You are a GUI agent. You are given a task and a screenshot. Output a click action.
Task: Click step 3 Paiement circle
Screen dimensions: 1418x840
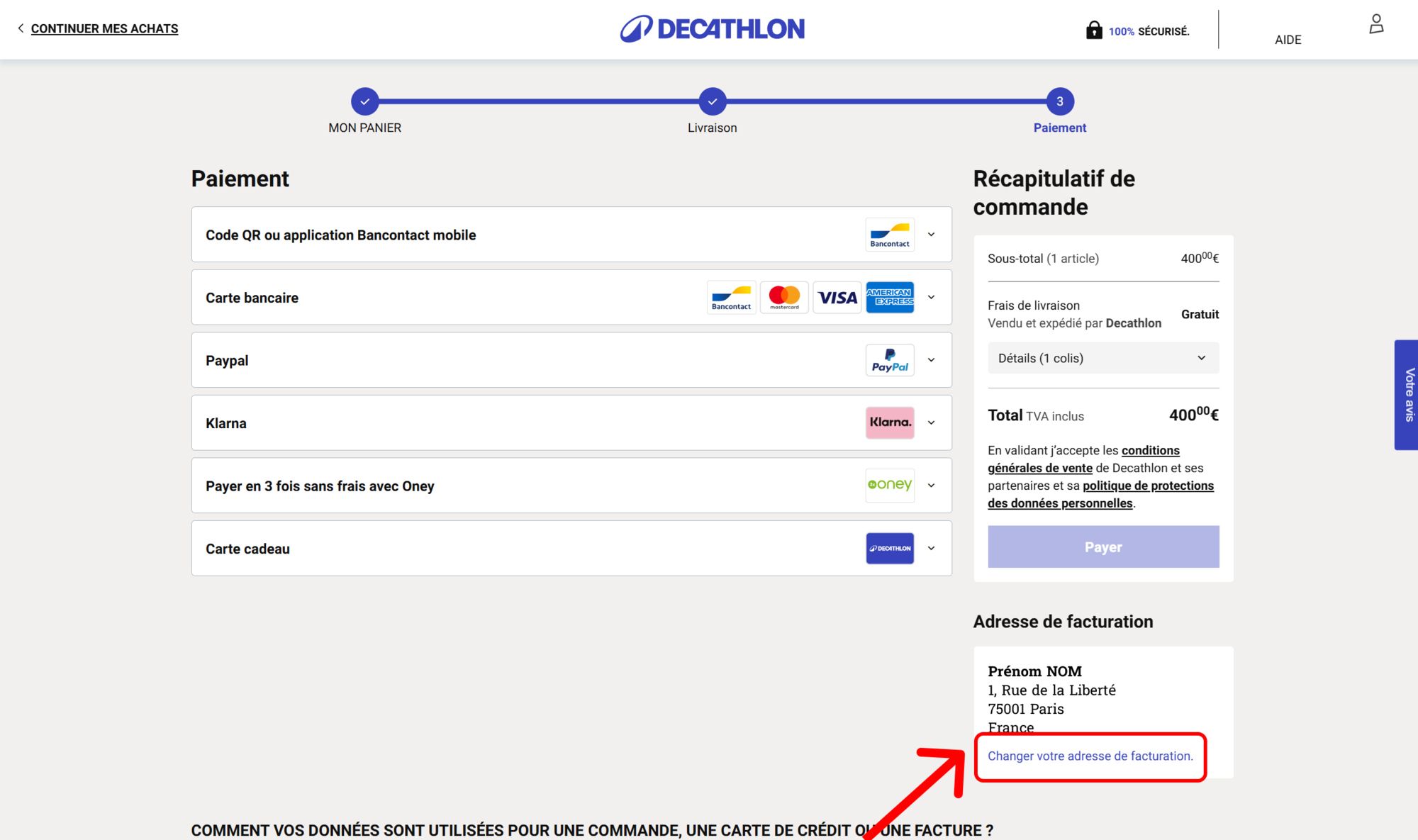coord(1060,101)
